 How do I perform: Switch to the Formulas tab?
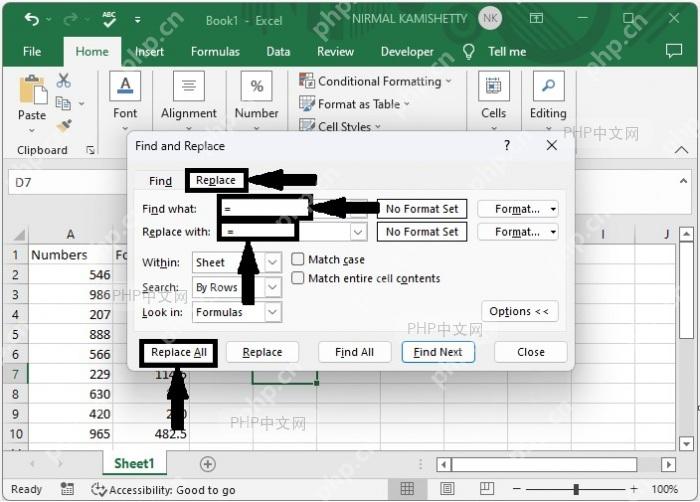coord(215,51)
